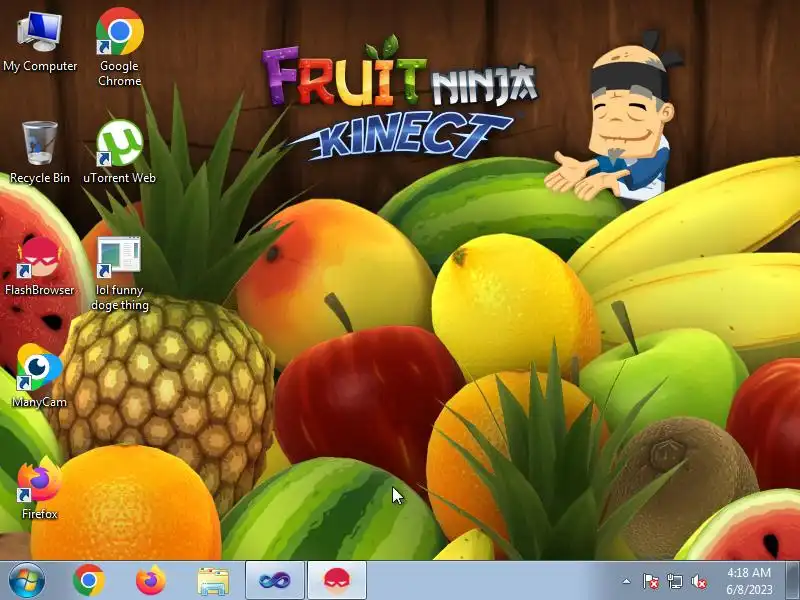Viewport: 800px width, 600px height.
Task: Select the FlashBrowser desktop shortcut
Action: tap(40, 266)
